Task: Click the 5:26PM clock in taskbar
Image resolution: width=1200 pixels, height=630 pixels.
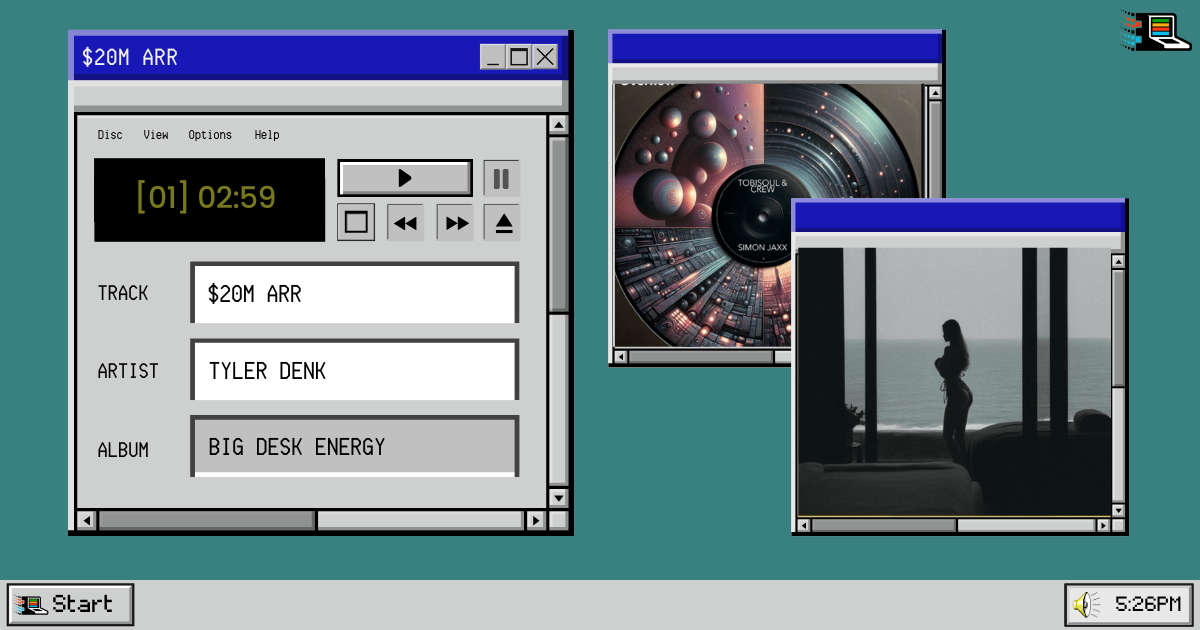Action: 1147,604
